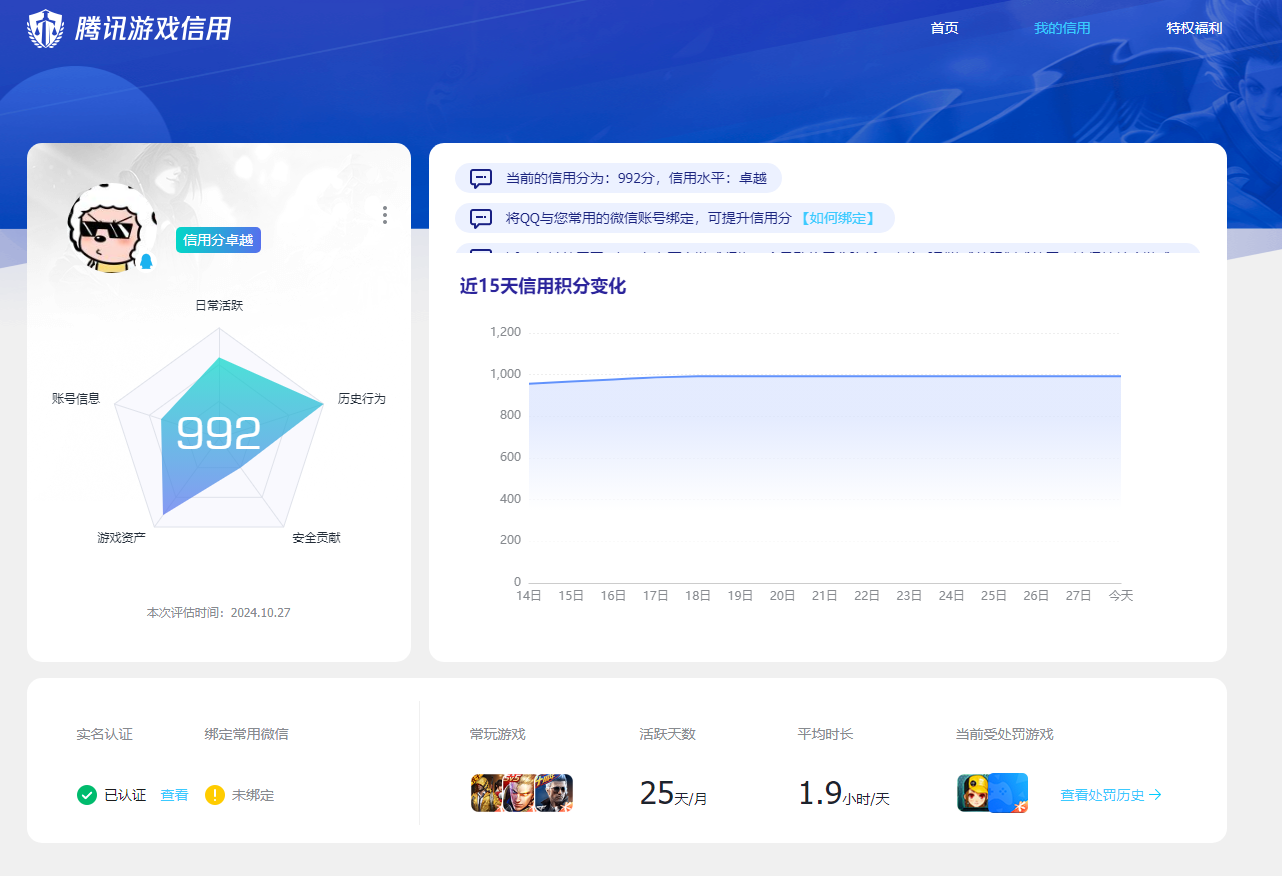Click the 25天/月 active days value
The height and width of the screenshot is (876, 1282).
[x=673, y=794]
